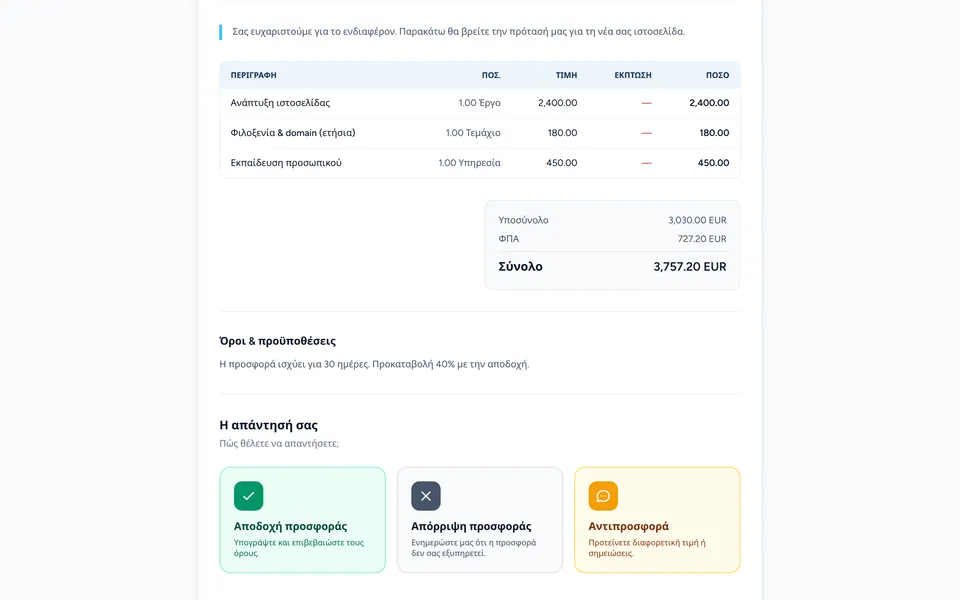Viewport: 960px width, 600px height.
Task: Click the ΠΟΣΟ column header
Action: pyautogui.click(x=718, y=75)
